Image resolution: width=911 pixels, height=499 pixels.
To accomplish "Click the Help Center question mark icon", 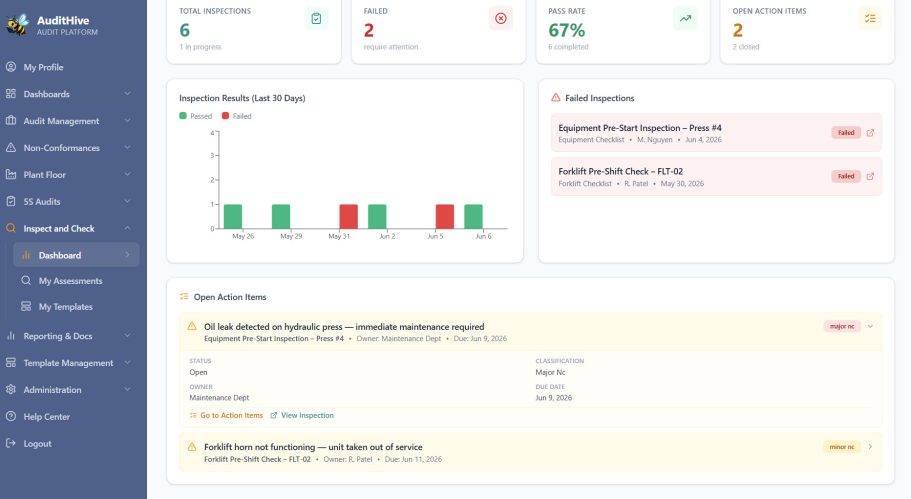I will [x=10, y=417].
